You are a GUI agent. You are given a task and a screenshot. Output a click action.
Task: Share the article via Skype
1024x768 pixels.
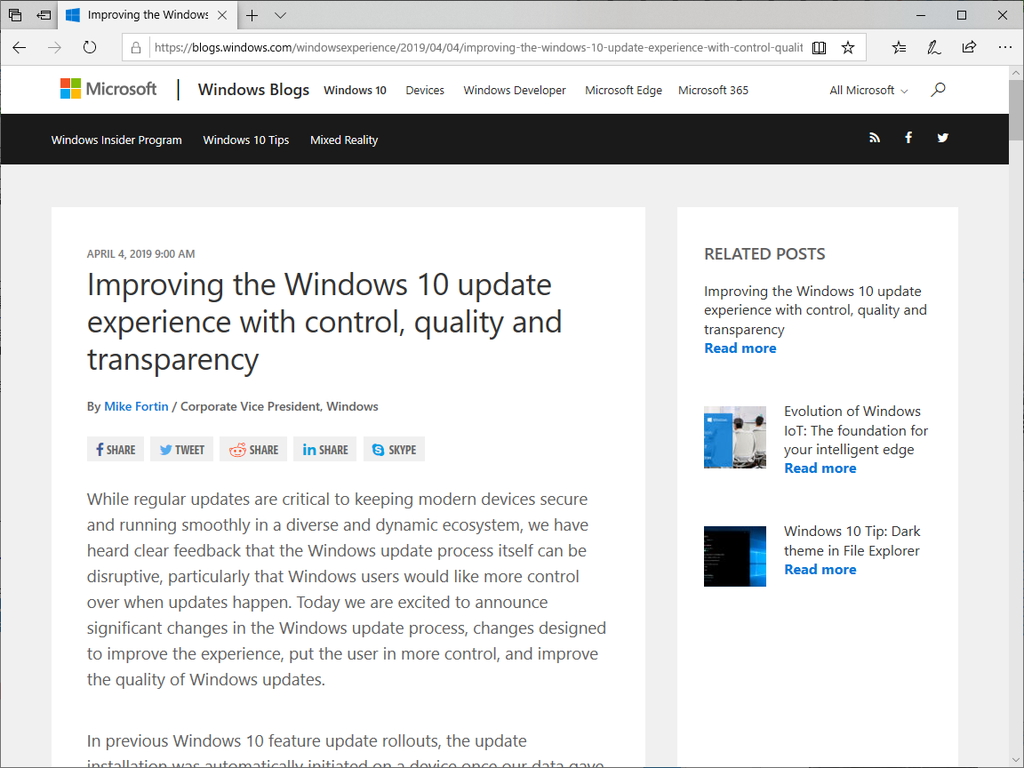393,448
